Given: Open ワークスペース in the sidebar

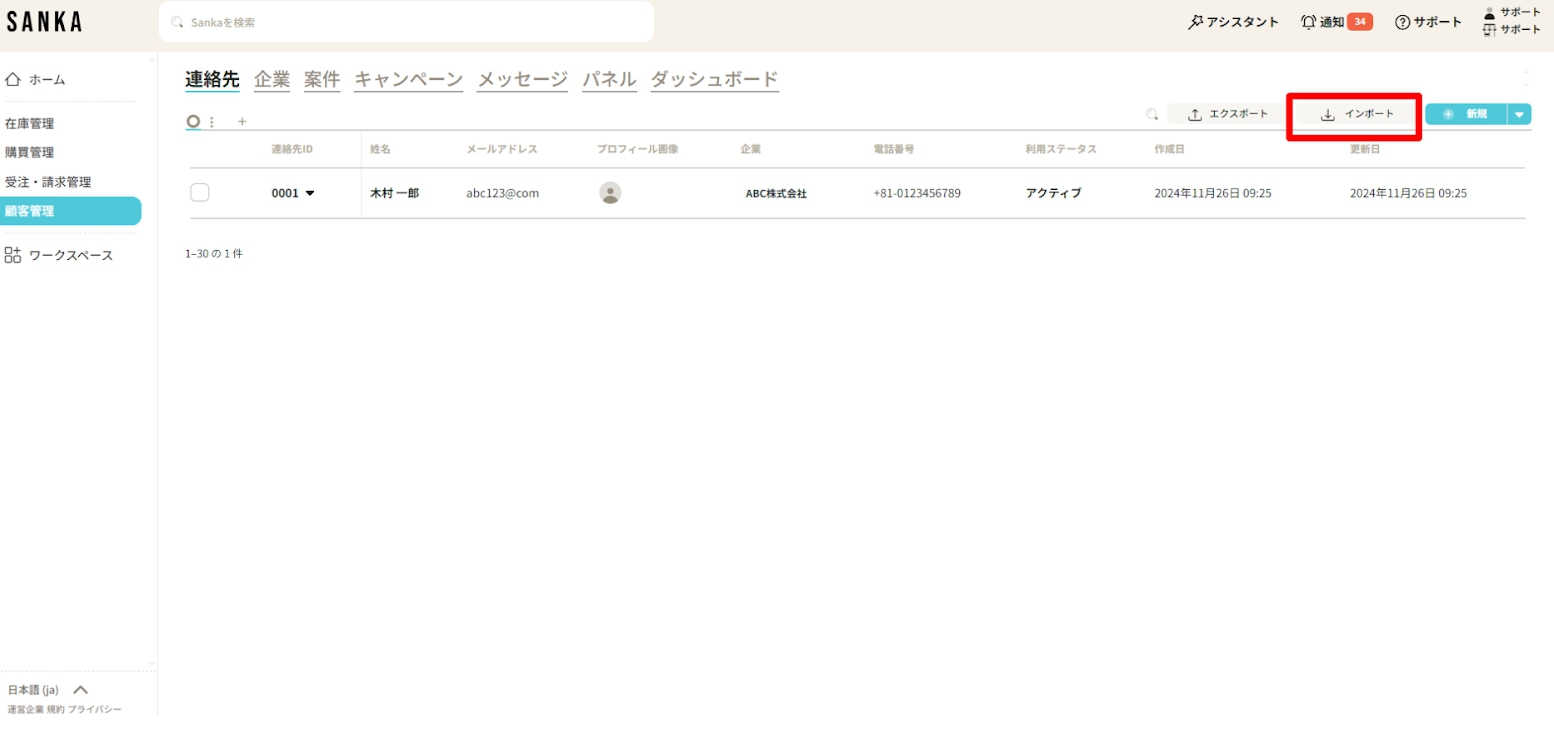Looking at the screenshot, I should [x=71, y=255].
